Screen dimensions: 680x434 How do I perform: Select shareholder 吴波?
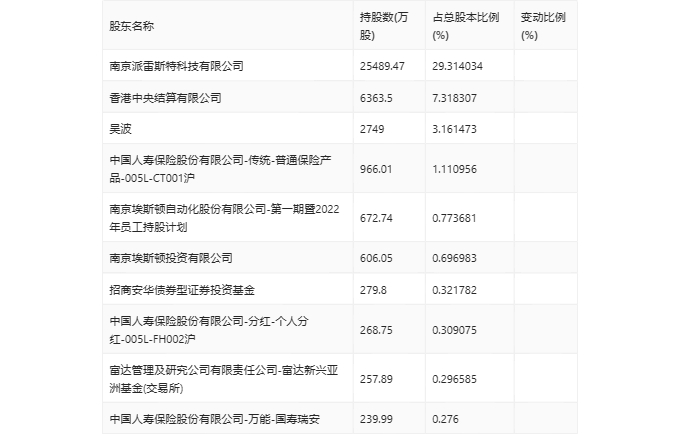tap(120, 129)
